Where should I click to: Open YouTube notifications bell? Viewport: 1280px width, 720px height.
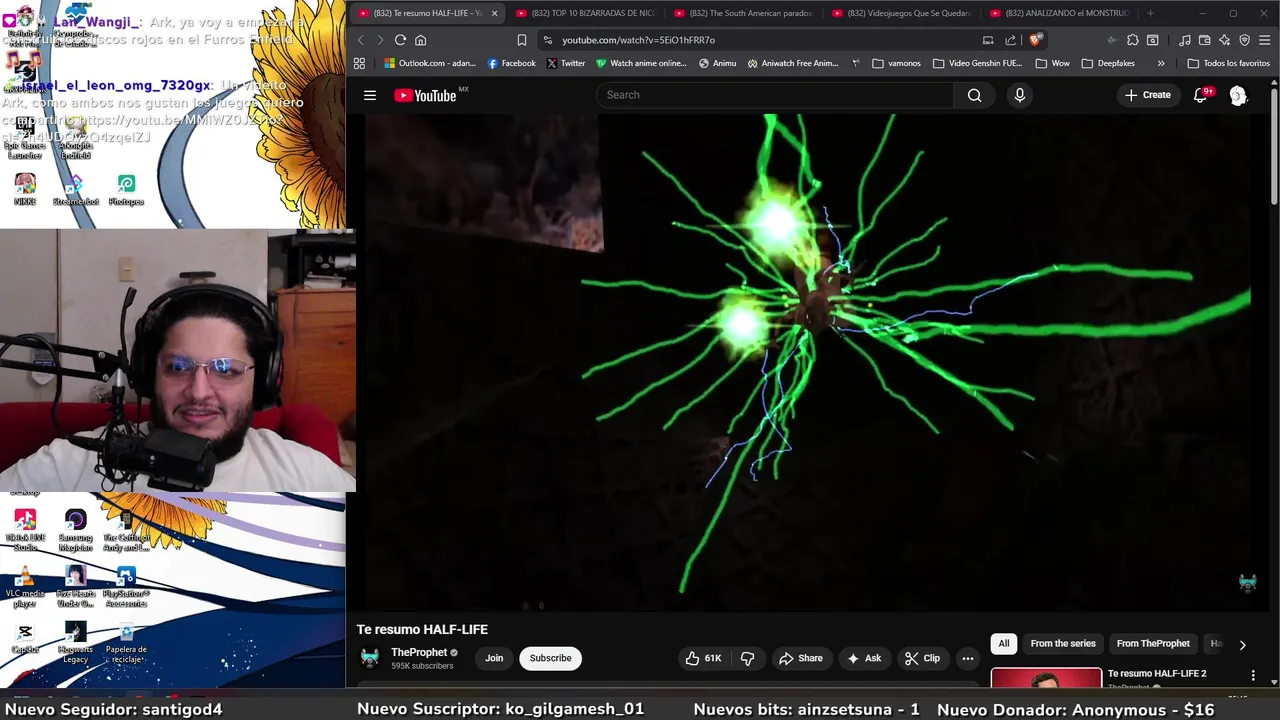pos(1201,95)
